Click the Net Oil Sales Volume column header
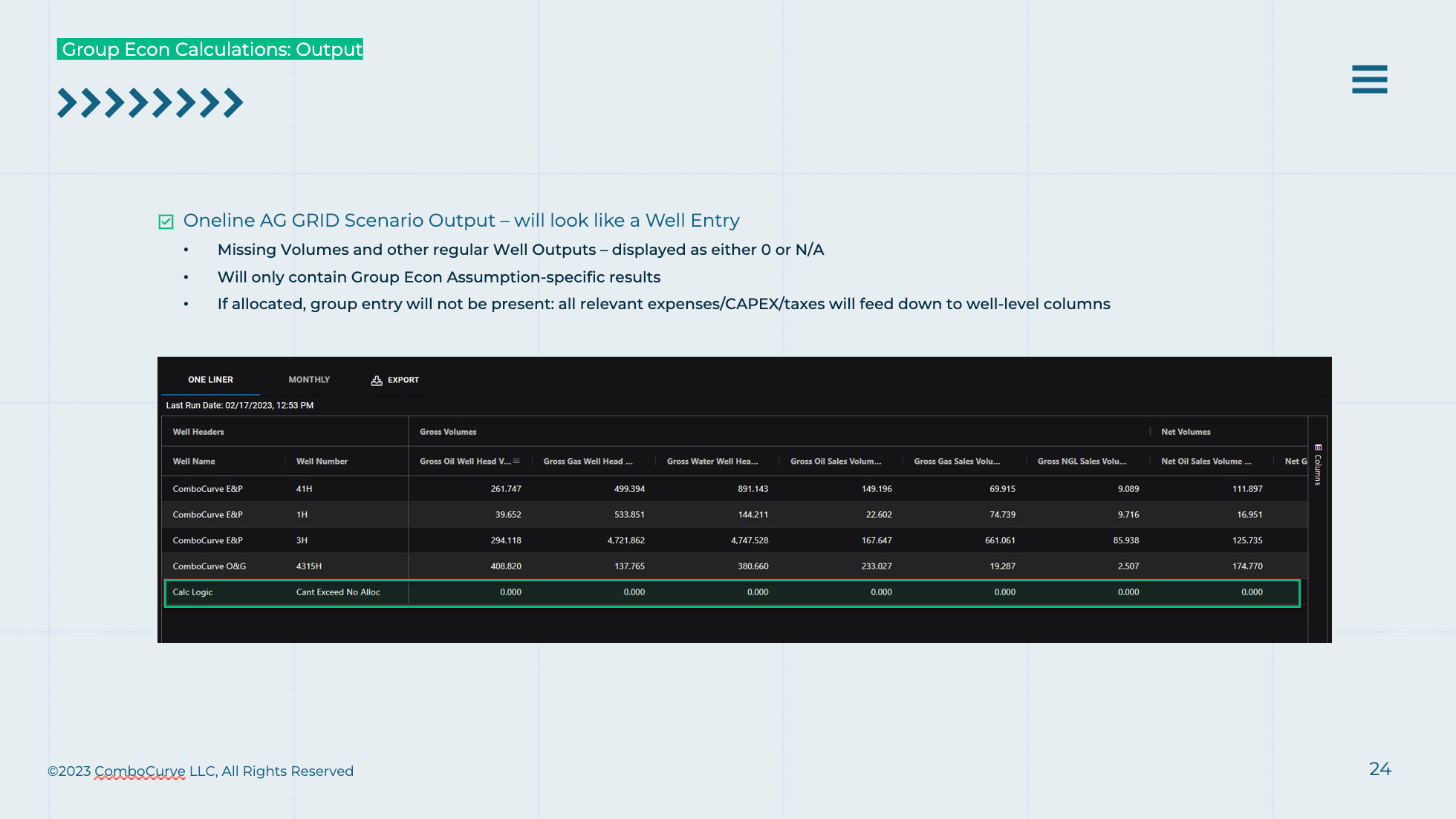1456x819 pixels. (1206, 462)
